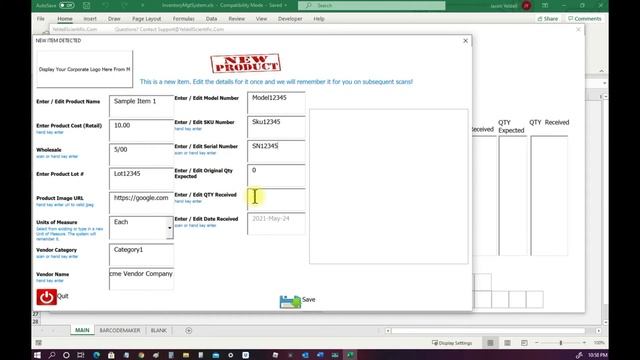This screenshot has width=640, height=360.
Task: Select the Developer ribbon tab
Action: click(x=290, y=19)
